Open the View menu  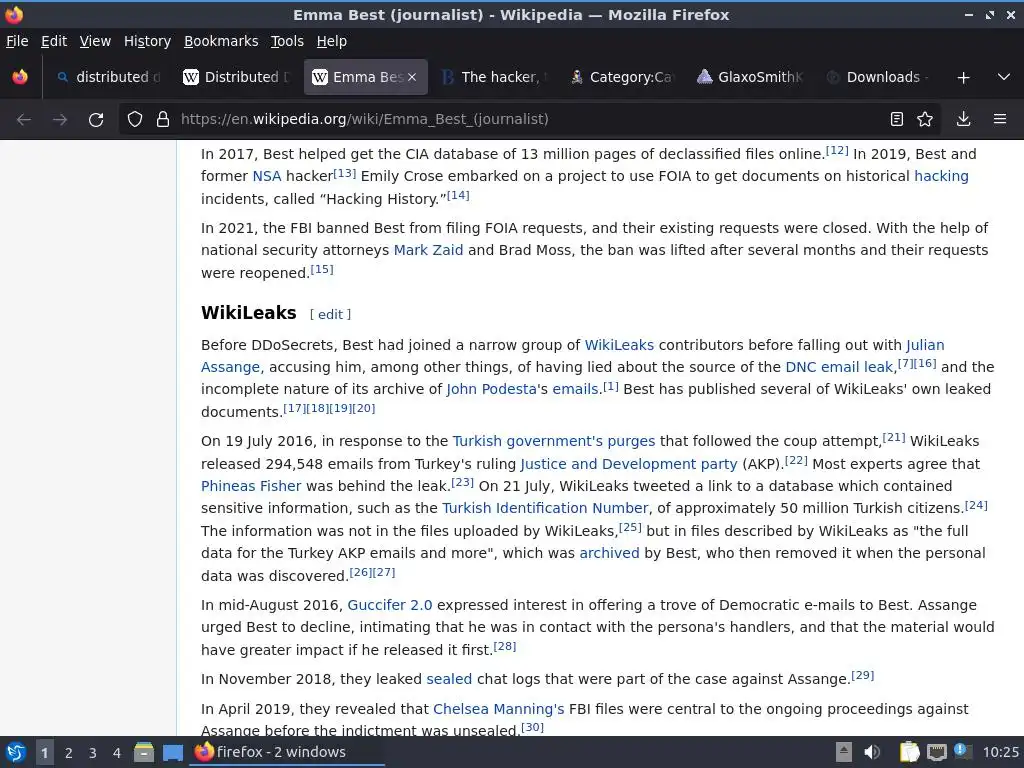pos(95,41)
